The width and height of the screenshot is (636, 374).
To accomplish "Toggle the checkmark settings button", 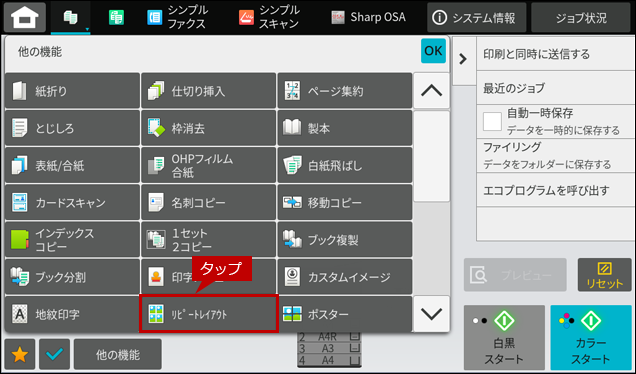I will (x=54, y=355).
